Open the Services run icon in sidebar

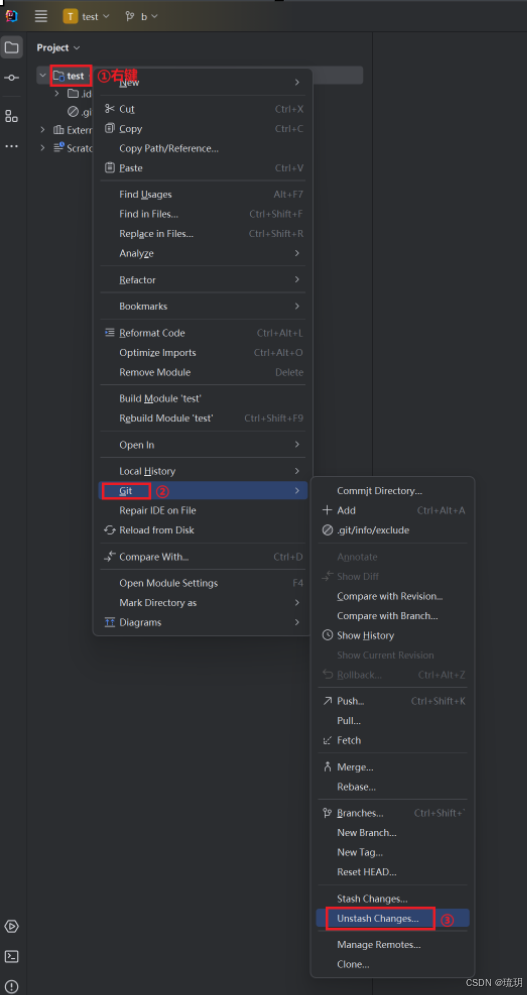click(11, 926)
